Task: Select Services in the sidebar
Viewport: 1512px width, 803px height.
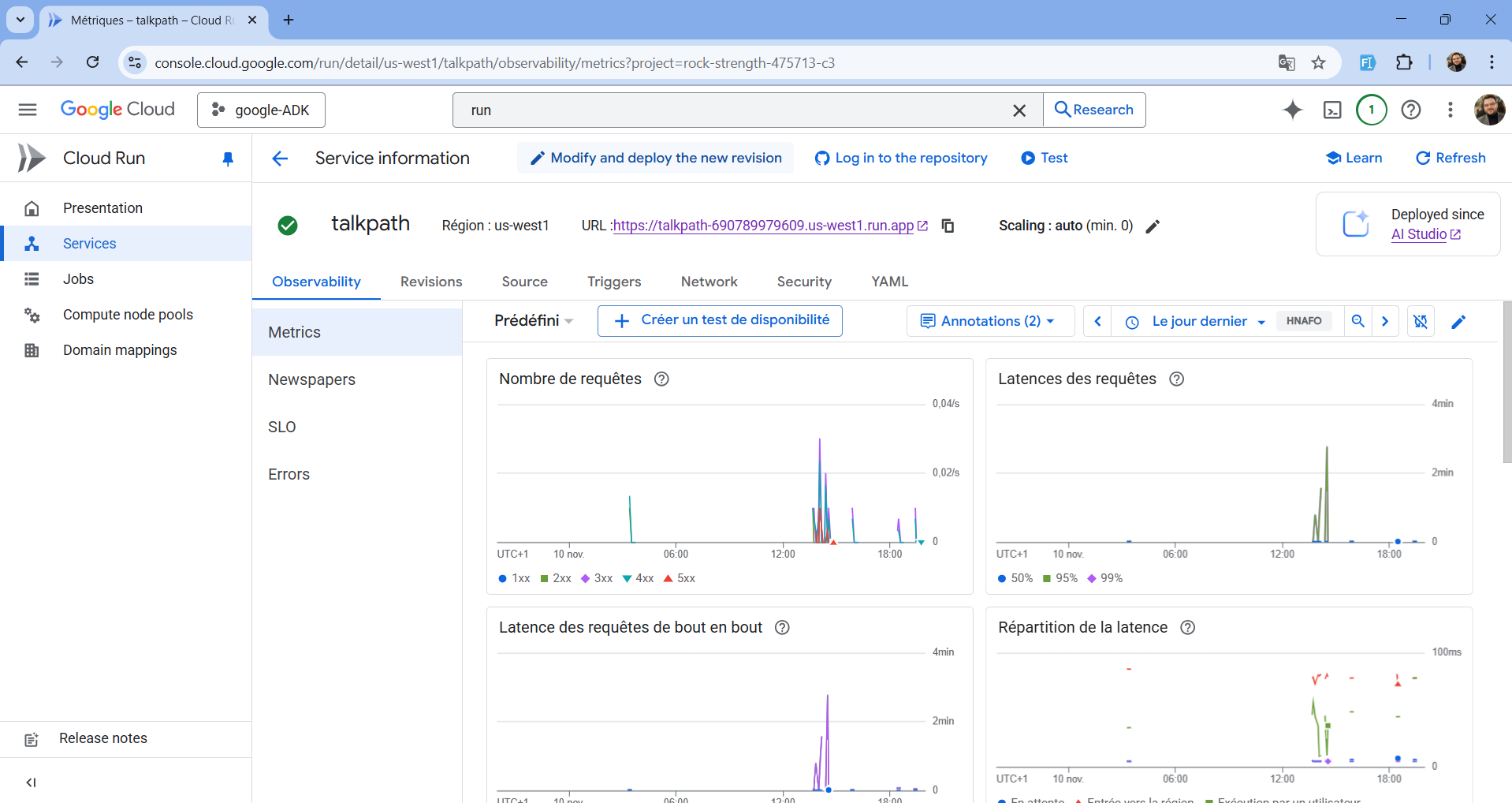Action: pos(126,244)
